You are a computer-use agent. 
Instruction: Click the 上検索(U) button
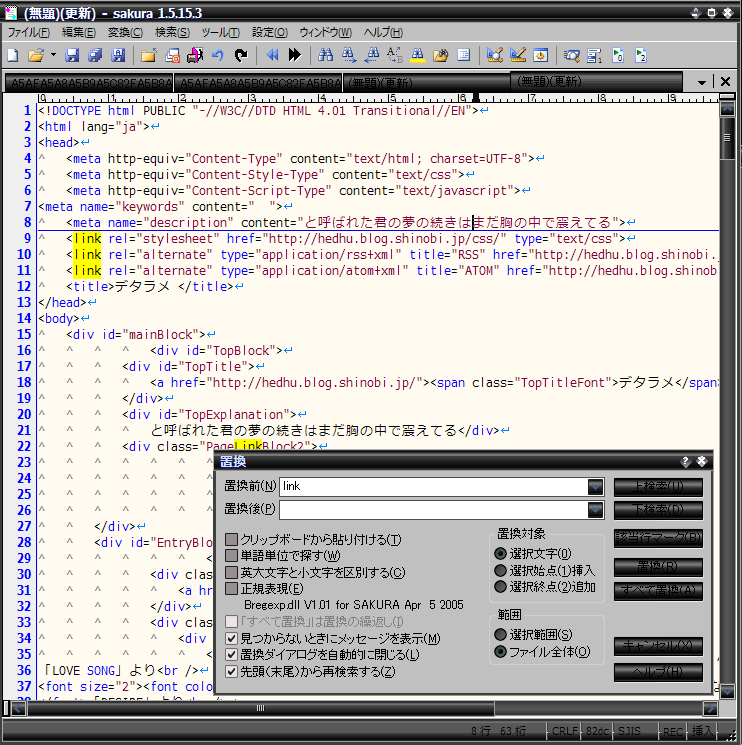click(x=658, y=487)
